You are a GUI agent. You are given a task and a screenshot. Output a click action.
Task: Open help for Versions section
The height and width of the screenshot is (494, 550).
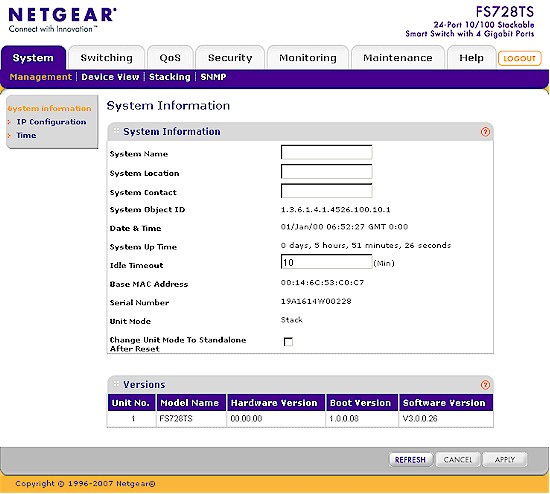point(485,385)
